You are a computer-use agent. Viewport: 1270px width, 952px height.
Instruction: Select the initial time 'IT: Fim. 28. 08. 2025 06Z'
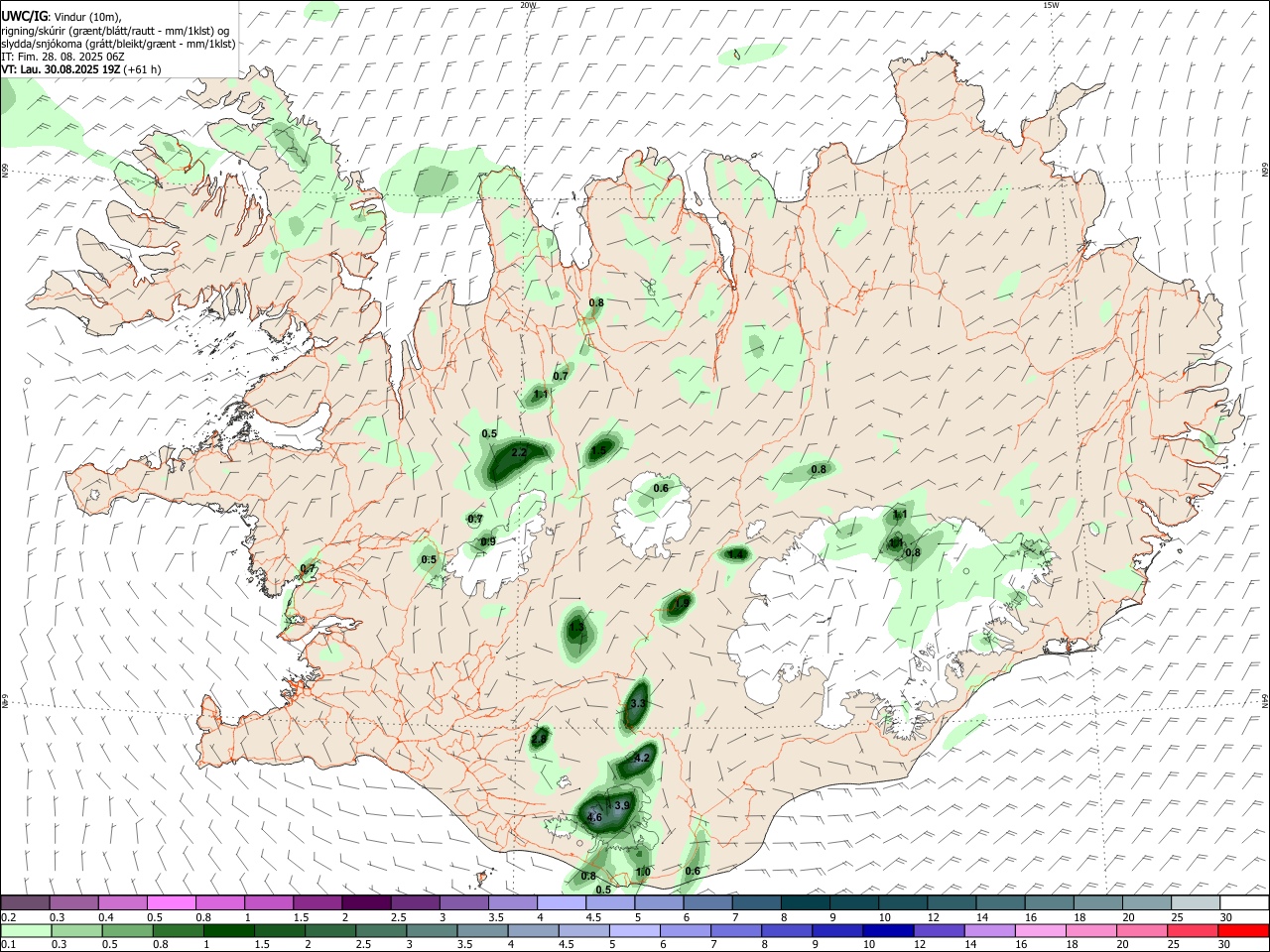tap(63, 57)
